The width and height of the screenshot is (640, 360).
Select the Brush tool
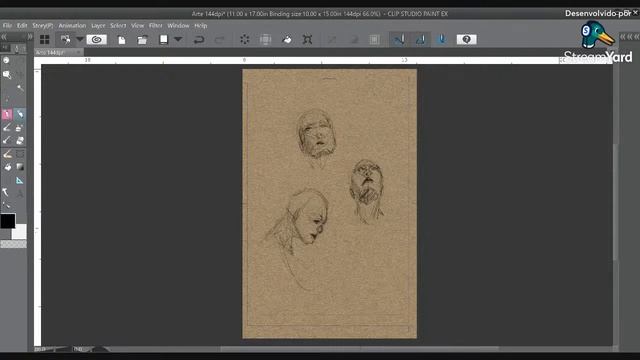[7, 128]
